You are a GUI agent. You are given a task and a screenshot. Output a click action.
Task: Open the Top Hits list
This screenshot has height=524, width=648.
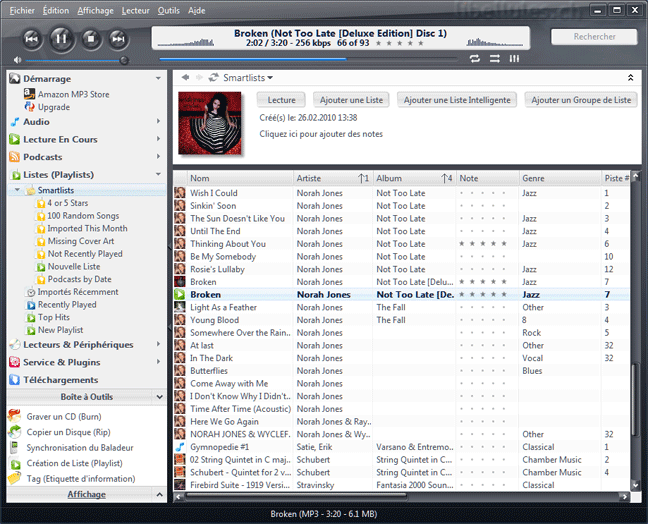click(x=54, y=317)
